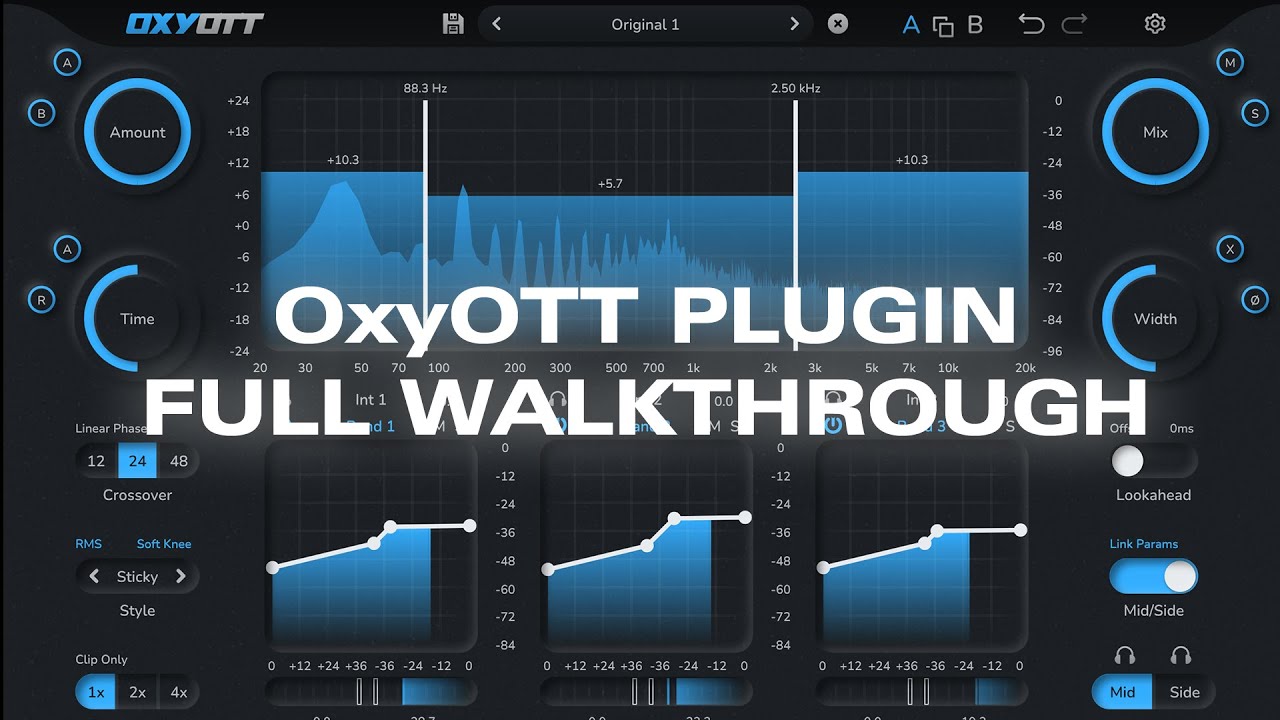Open the settings gear

point(1155,24)
